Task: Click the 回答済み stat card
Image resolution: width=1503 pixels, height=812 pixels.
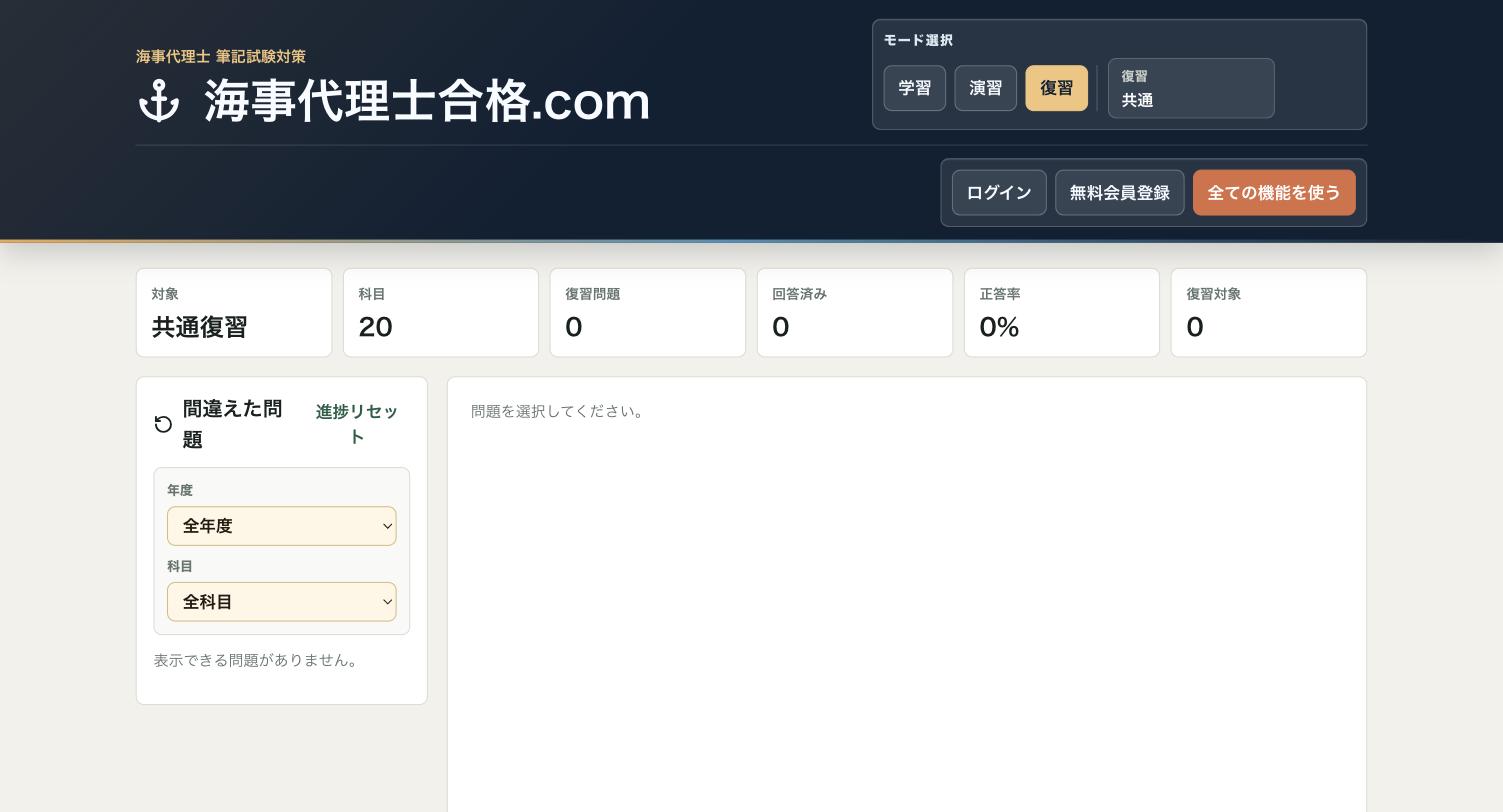Action: (855, 313)
